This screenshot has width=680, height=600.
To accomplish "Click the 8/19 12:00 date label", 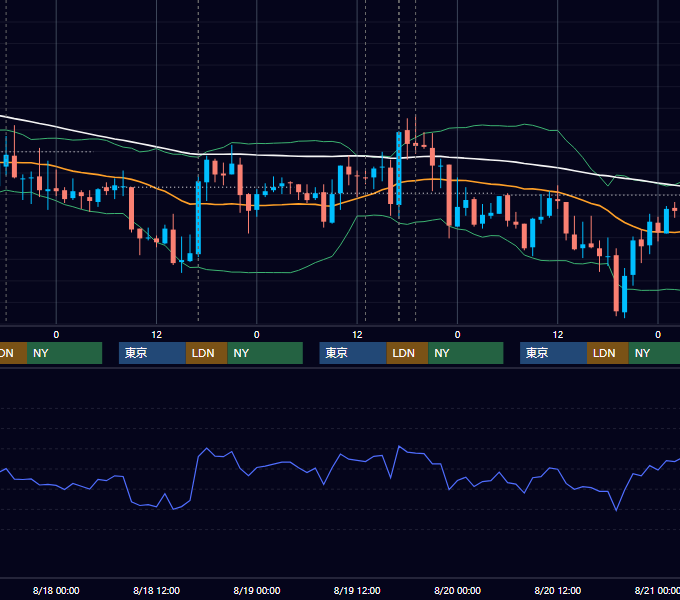I will click(x=357, y=590).
